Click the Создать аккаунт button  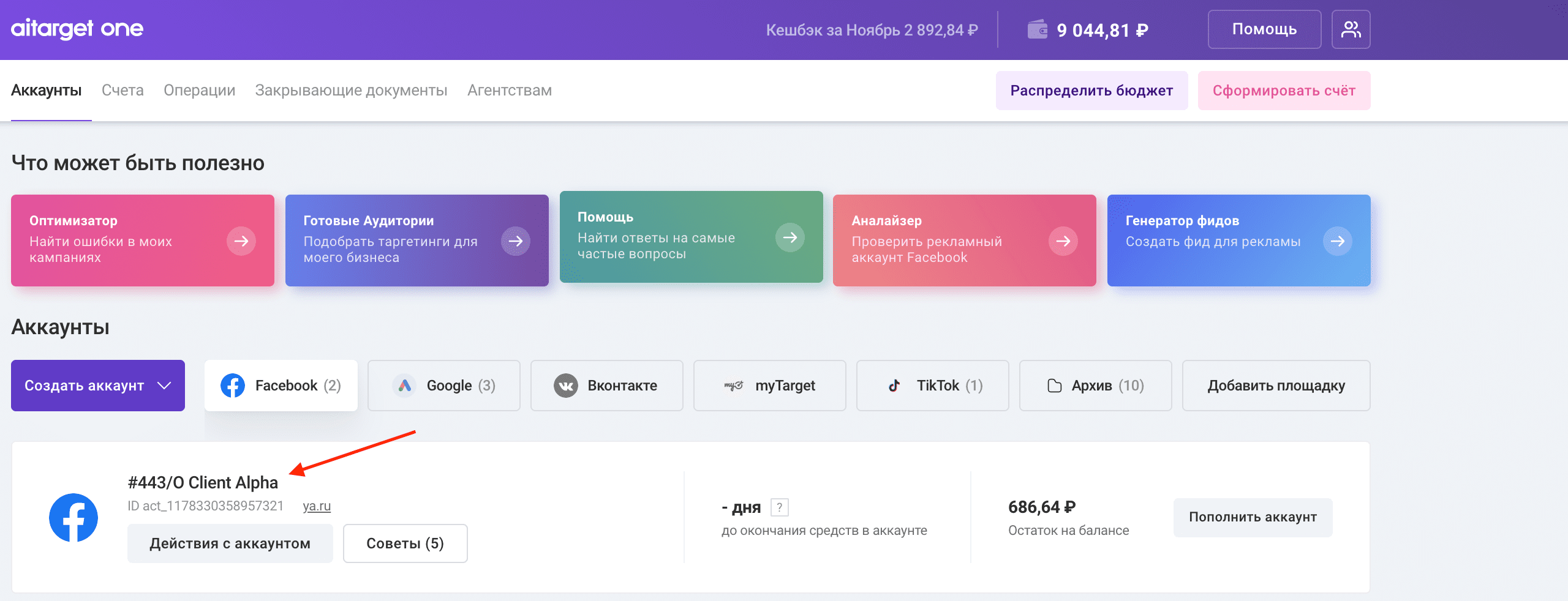[98, 386]
